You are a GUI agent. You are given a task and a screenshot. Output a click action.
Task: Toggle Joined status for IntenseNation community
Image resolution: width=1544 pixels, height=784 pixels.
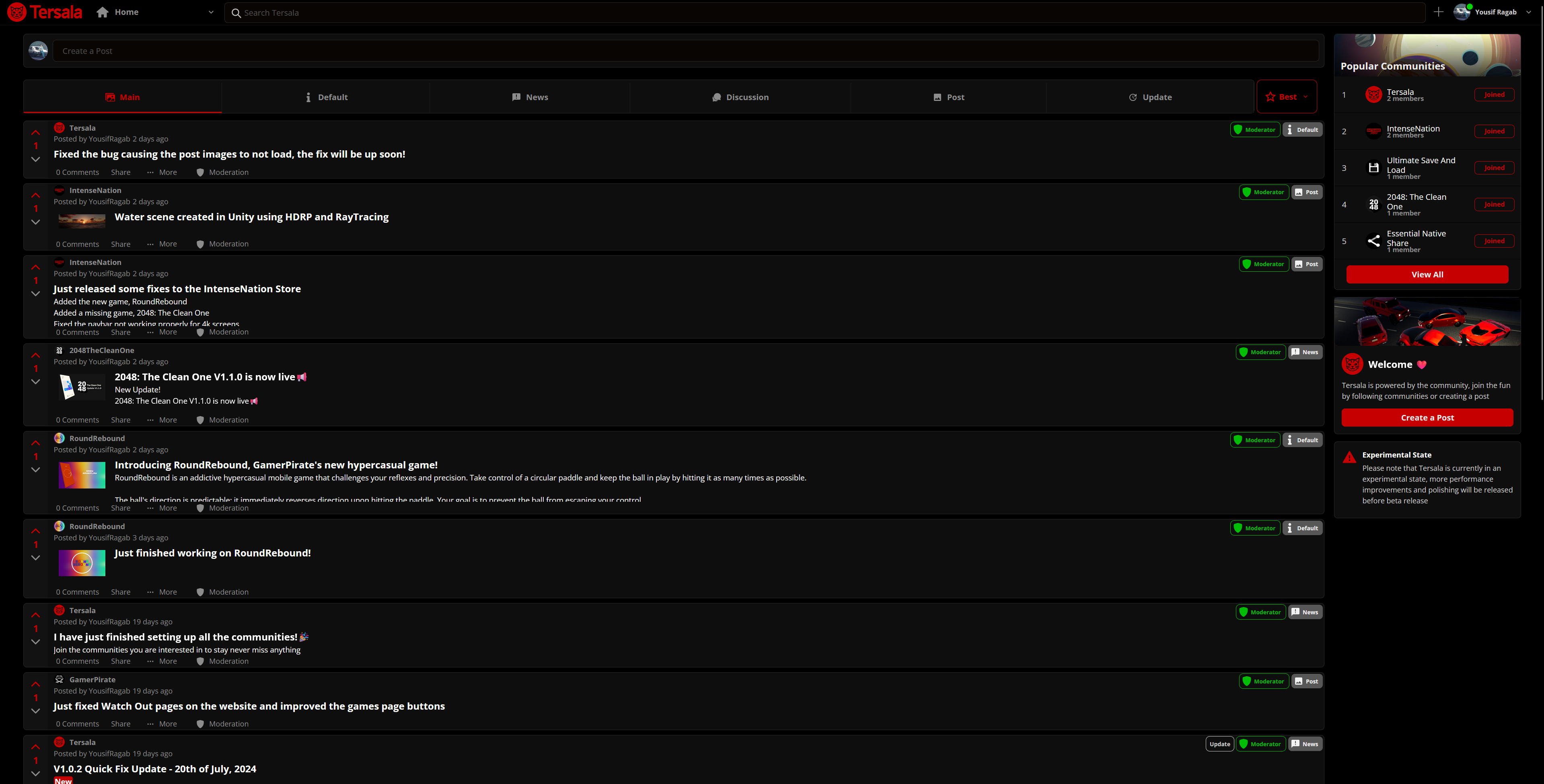click(1494, 131)
